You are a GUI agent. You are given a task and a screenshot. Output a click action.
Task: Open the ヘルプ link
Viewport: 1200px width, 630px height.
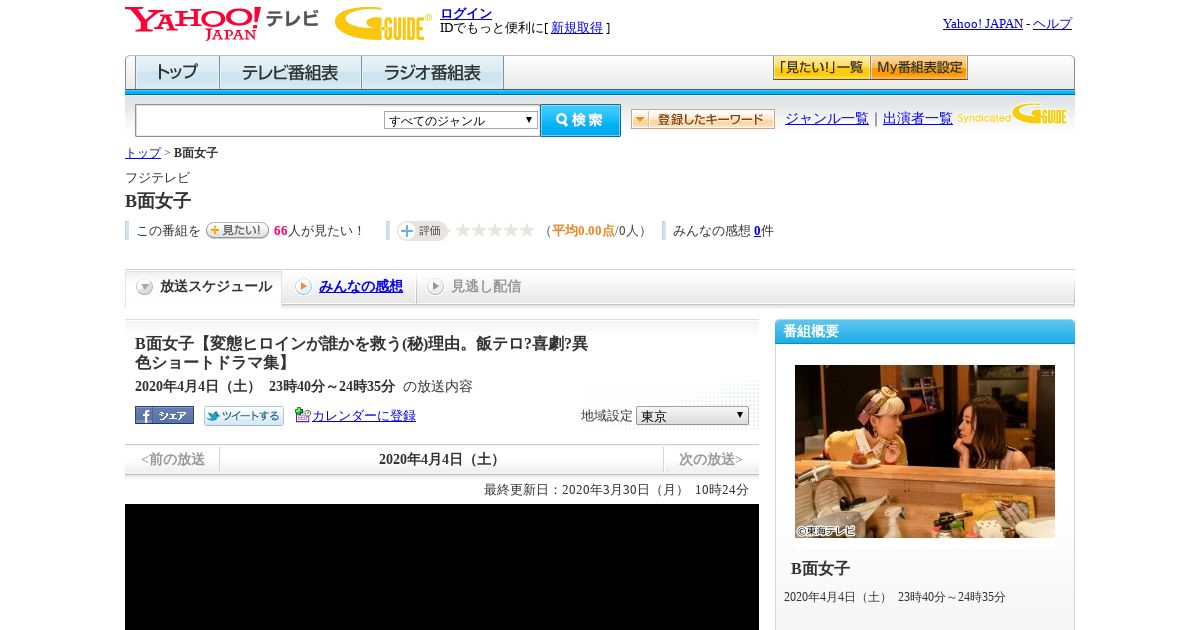[x=1052, y=23]
